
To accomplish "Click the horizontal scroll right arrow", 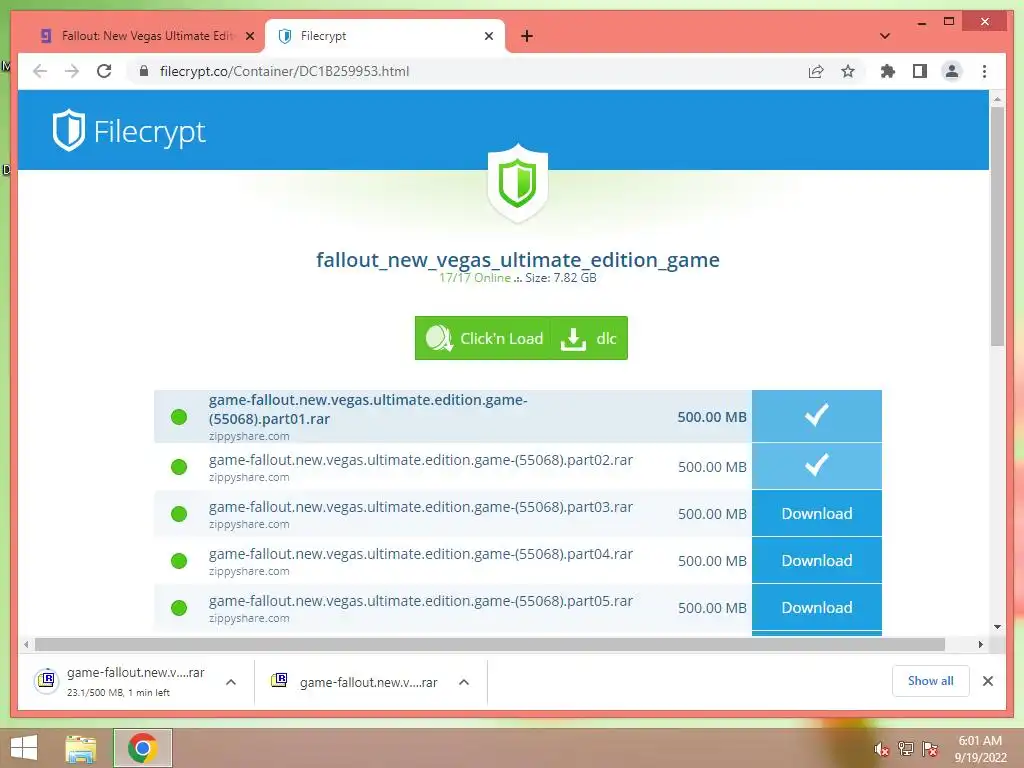I will pos(980,645).
